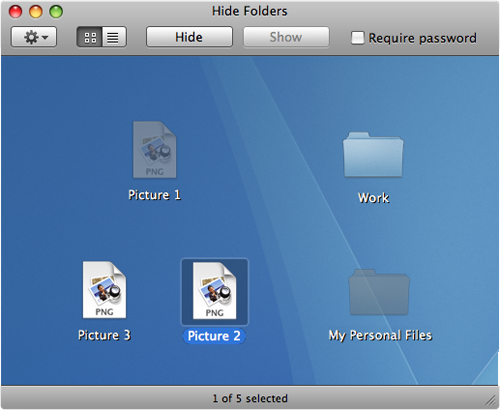Click the highlighted "Picture 2" name label

click(x=214, y=336)
